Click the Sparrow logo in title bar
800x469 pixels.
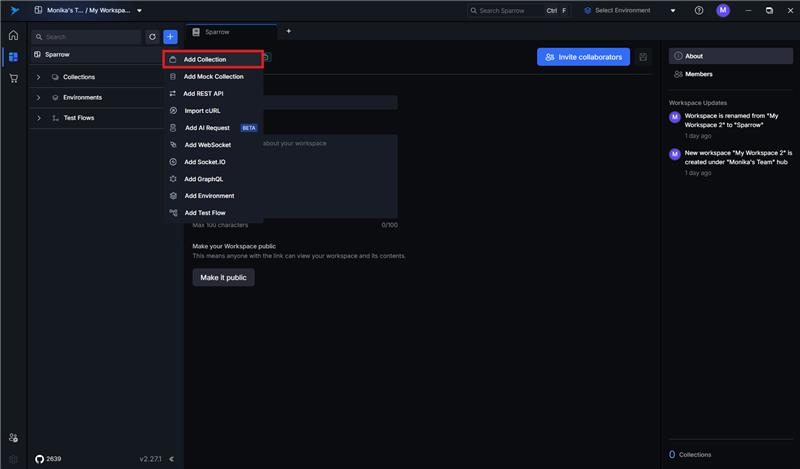15,10
